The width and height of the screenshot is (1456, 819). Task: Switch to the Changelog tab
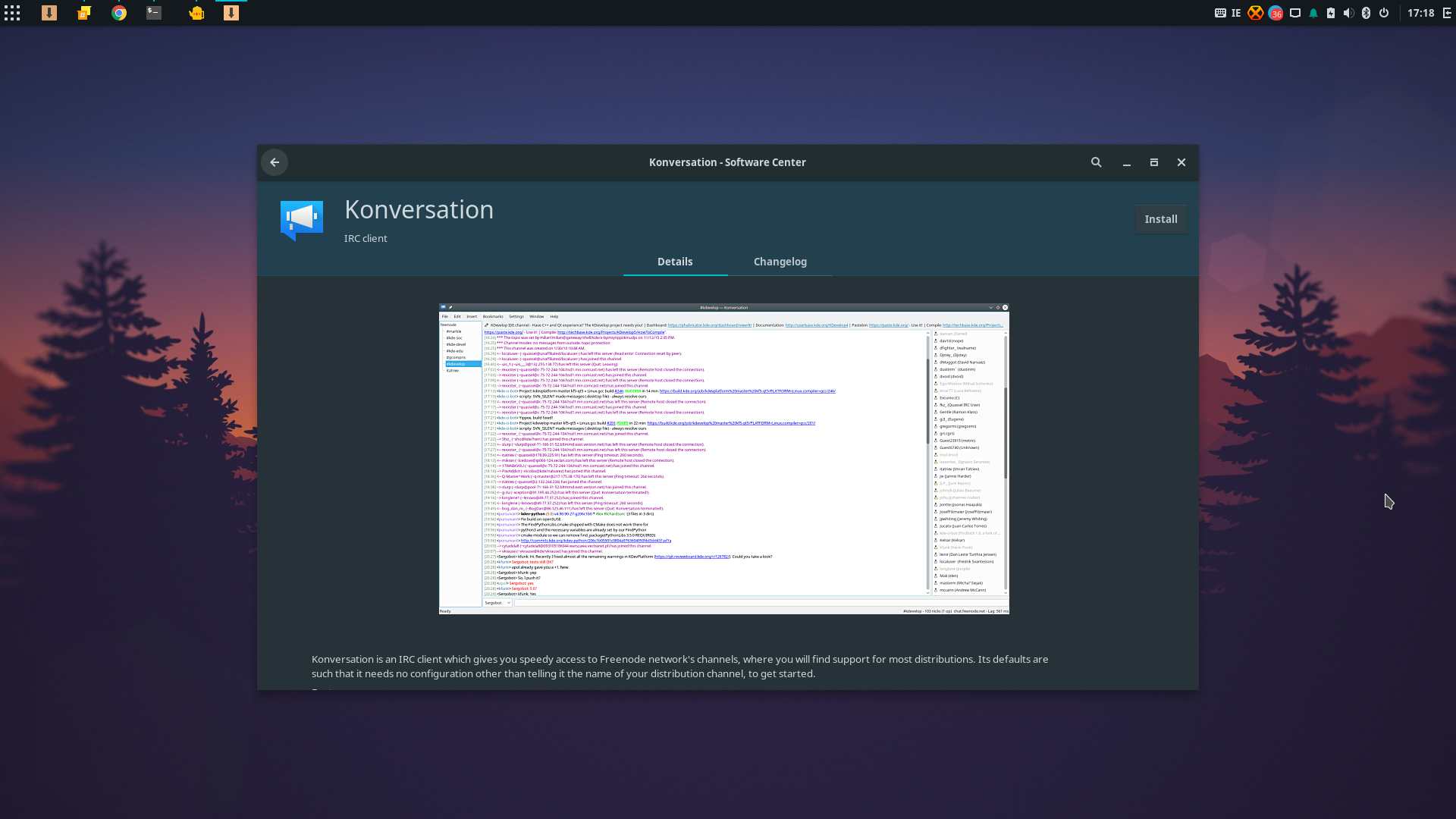(x=780, y=262)
